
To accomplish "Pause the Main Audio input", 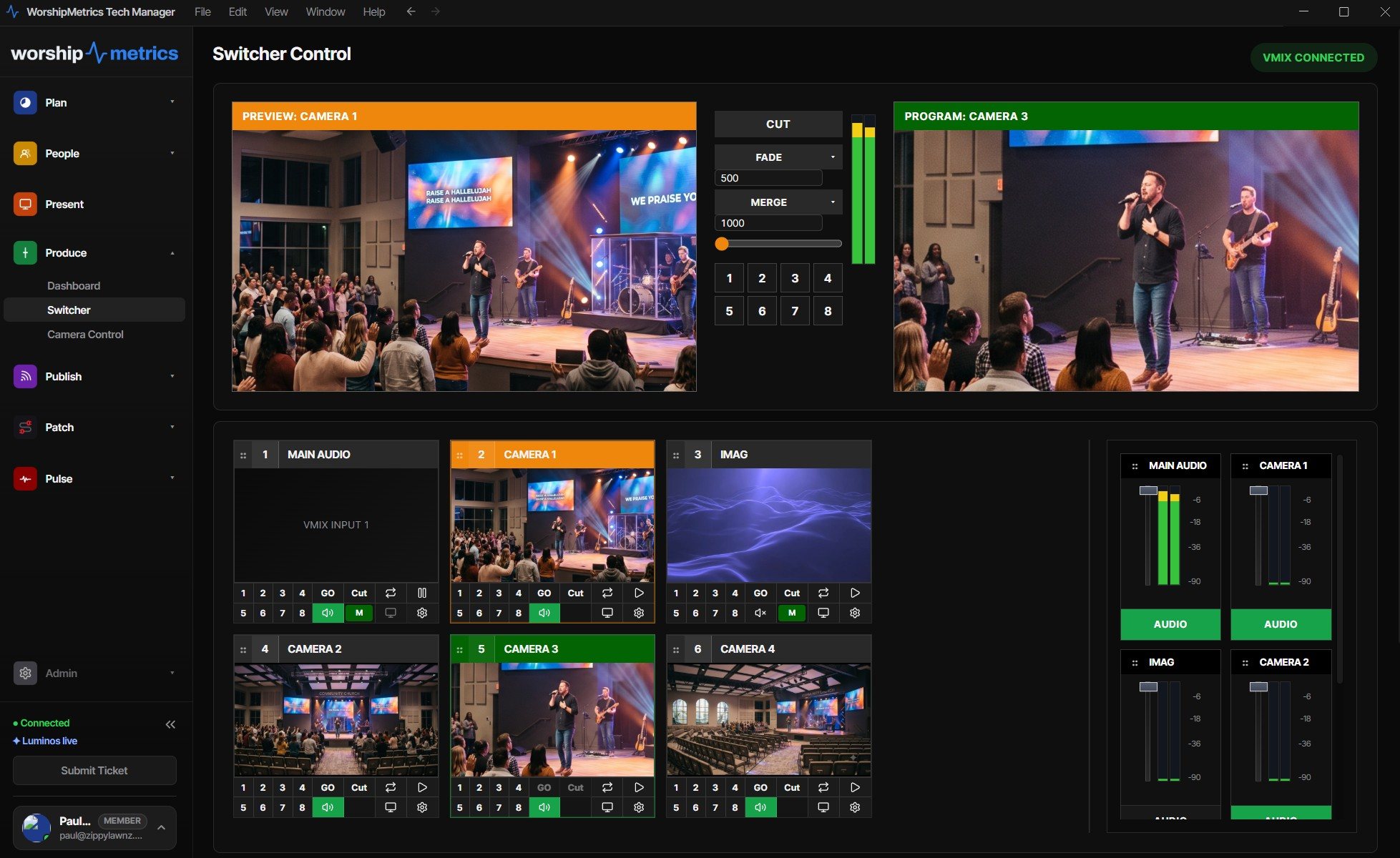I will [x=422, y=593].
